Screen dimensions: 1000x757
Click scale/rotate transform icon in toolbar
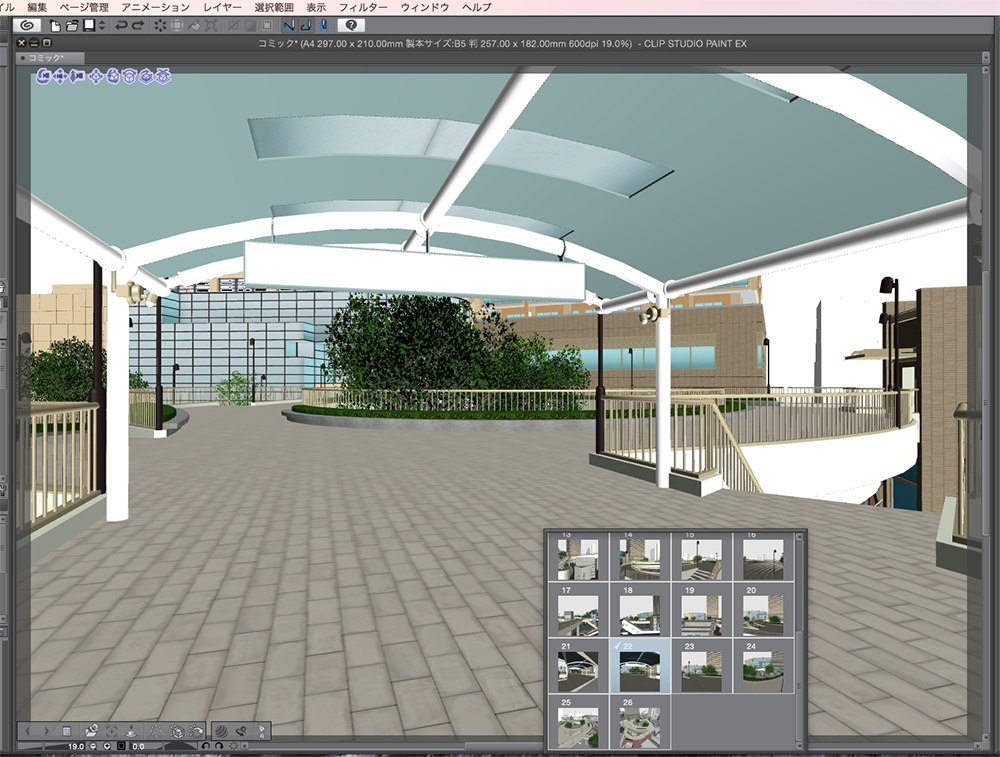[x=177, y=26]
